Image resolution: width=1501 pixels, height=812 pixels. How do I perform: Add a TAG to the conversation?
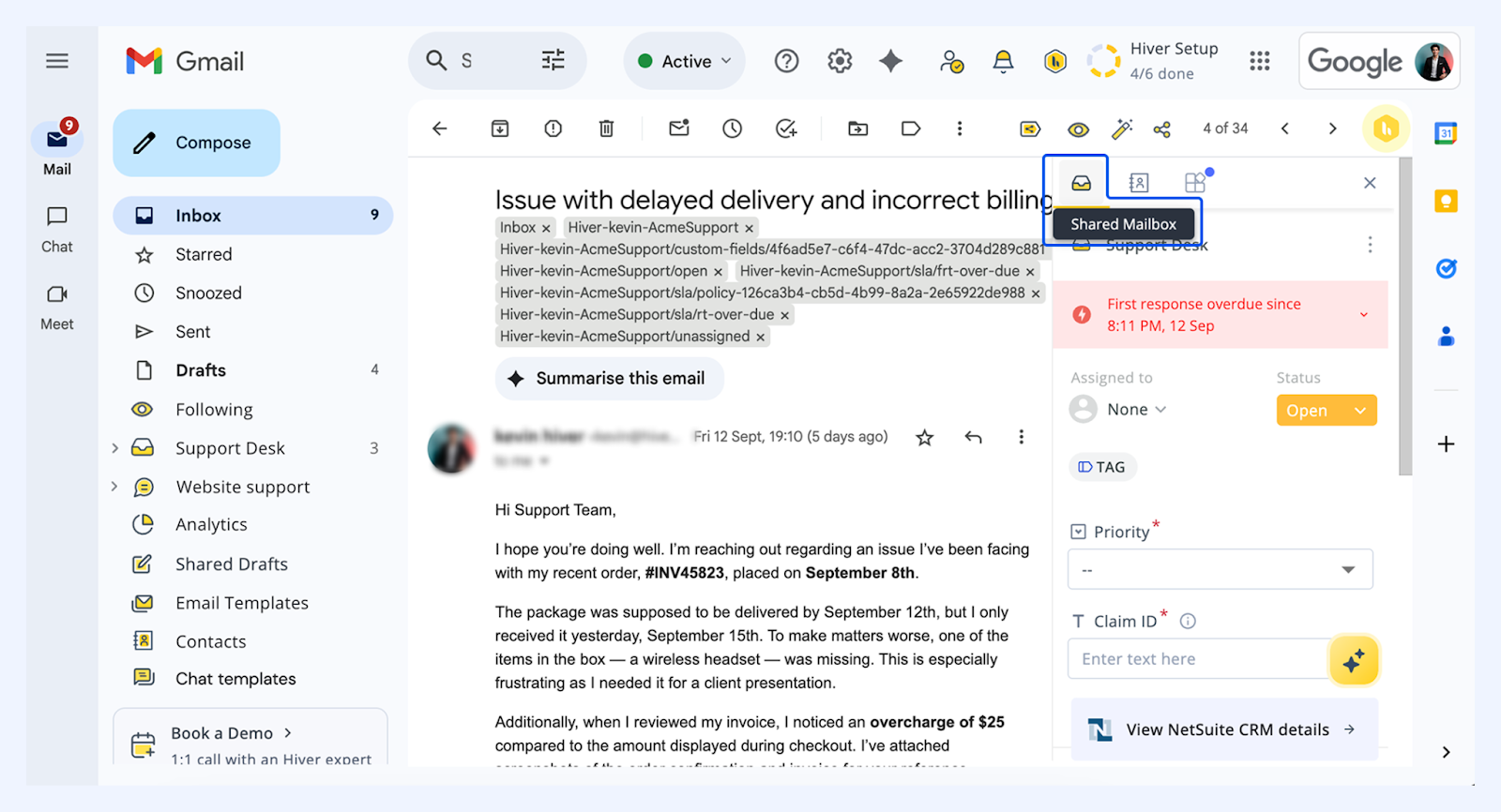[1102, 467]
